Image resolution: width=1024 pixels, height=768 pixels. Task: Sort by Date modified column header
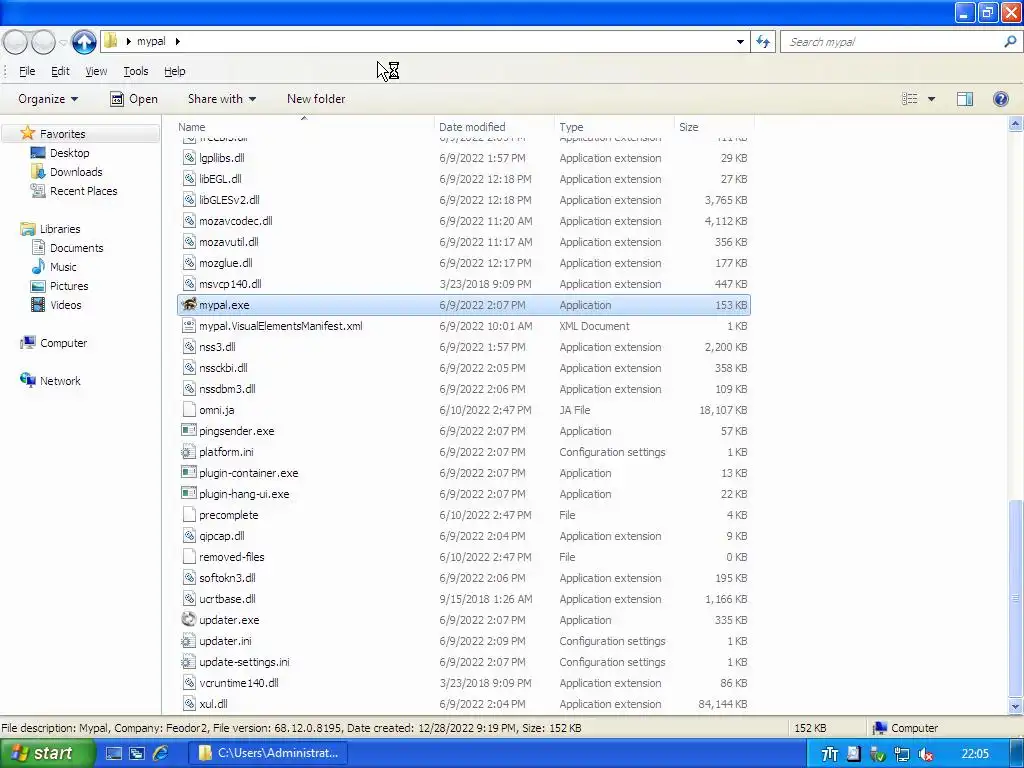pyautogui.click(x=494, y=127)
